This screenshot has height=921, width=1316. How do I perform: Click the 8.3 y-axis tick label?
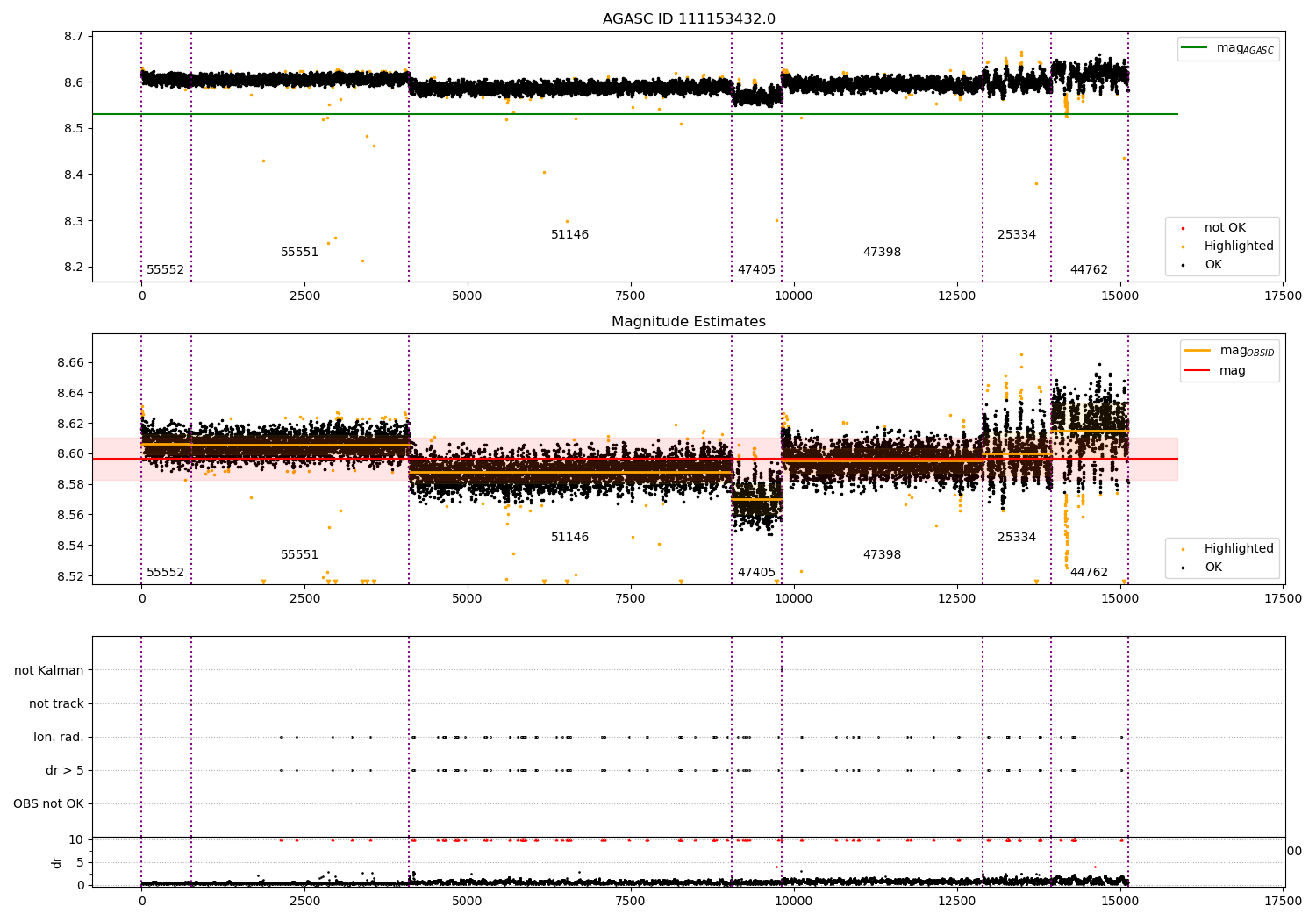click(x=74, y=221)
